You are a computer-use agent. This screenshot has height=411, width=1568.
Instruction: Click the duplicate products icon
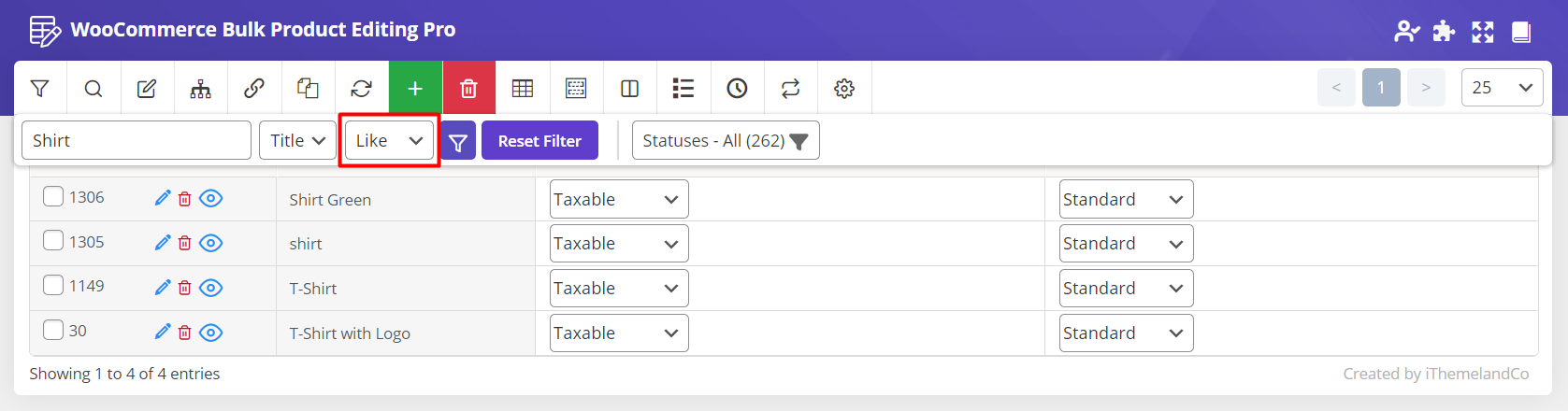(x=308, y=89)
